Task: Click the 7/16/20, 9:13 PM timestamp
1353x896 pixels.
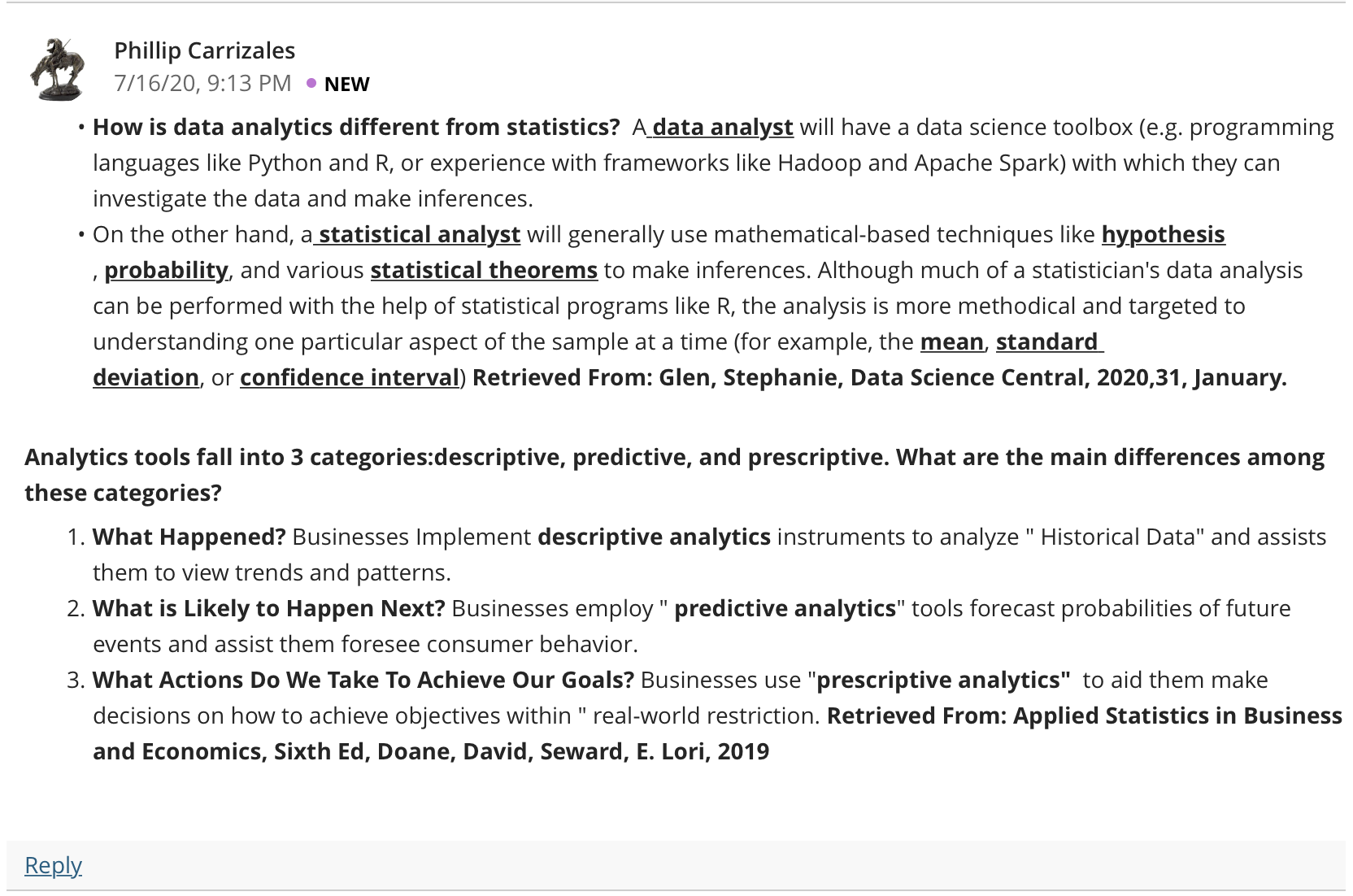Action: pos(202,83)
